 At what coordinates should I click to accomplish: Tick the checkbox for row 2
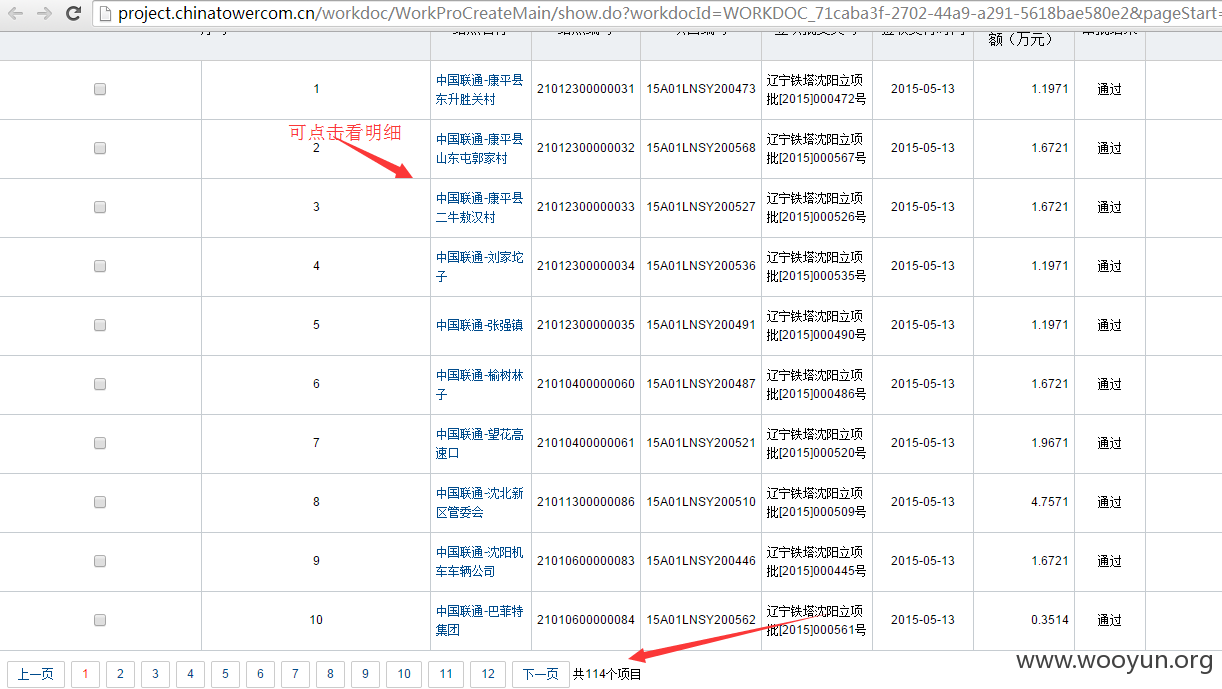[100, 148]
